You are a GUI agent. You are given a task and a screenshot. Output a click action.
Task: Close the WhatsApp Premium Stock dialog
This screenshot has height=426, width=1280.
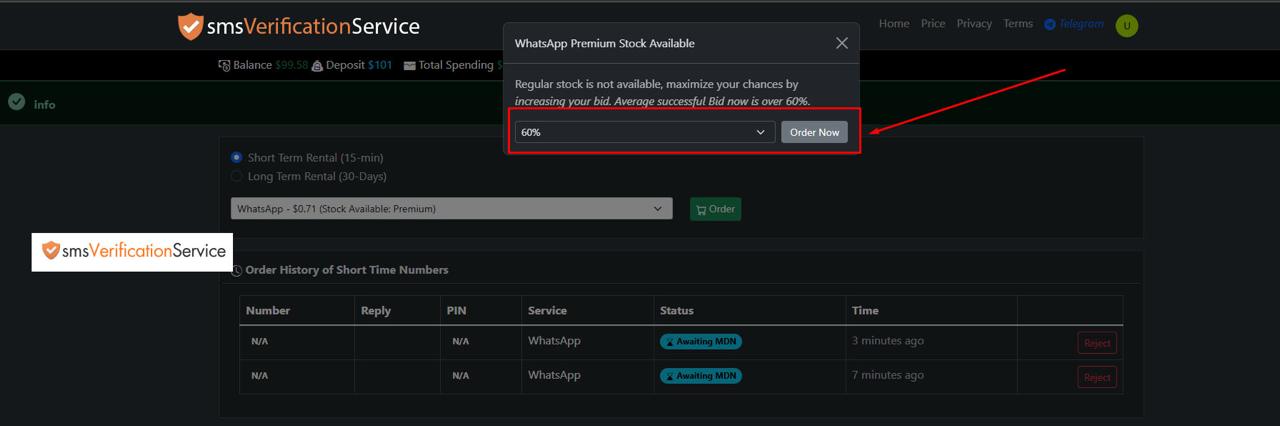click(x=841, y=43)
